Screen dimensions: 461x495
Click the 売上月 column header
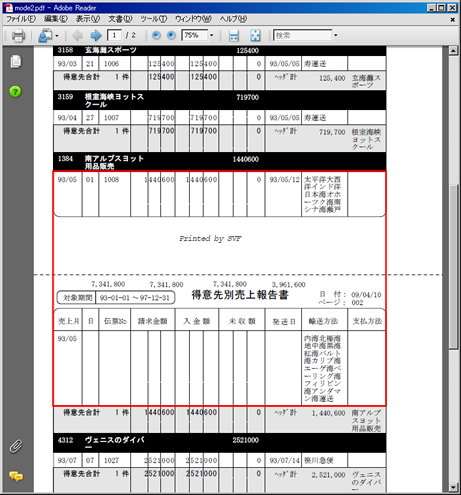(x=69, y=321)
